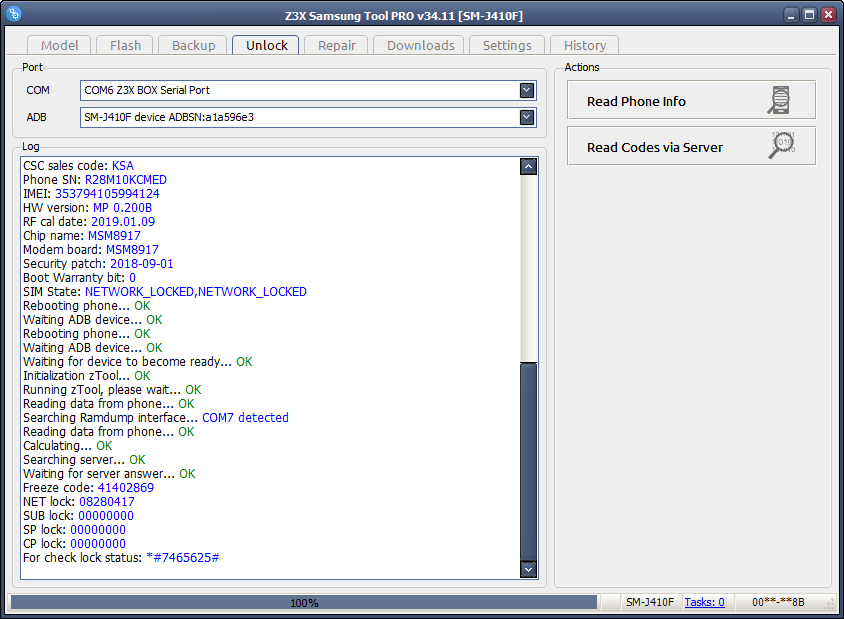Click the Chip name MSM8917 value
Screen dimensions: 844x619
point(114,236)
